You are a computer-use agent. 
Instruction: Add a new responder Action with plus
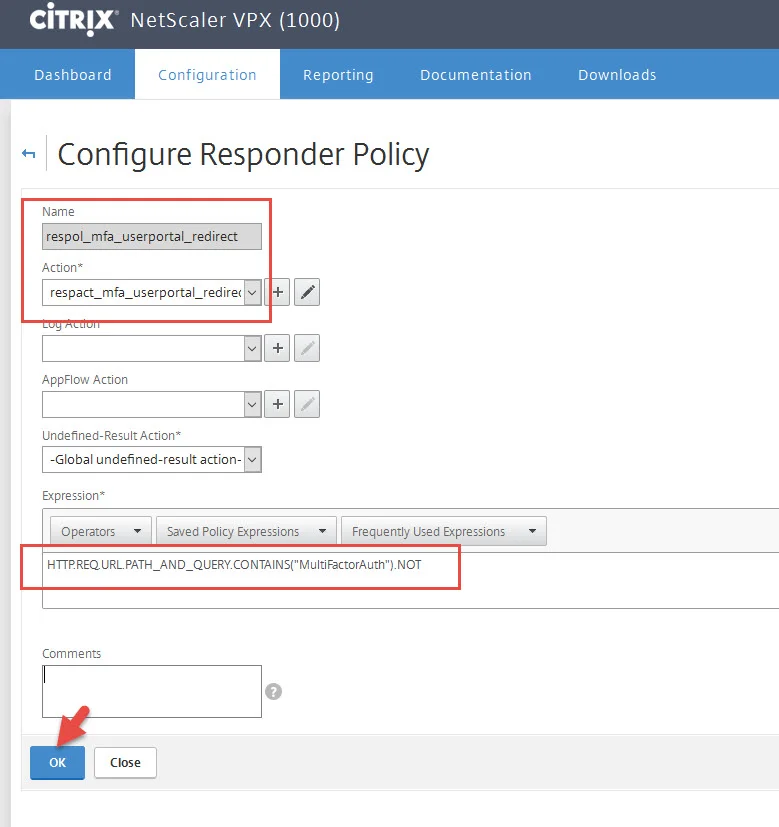277,292
